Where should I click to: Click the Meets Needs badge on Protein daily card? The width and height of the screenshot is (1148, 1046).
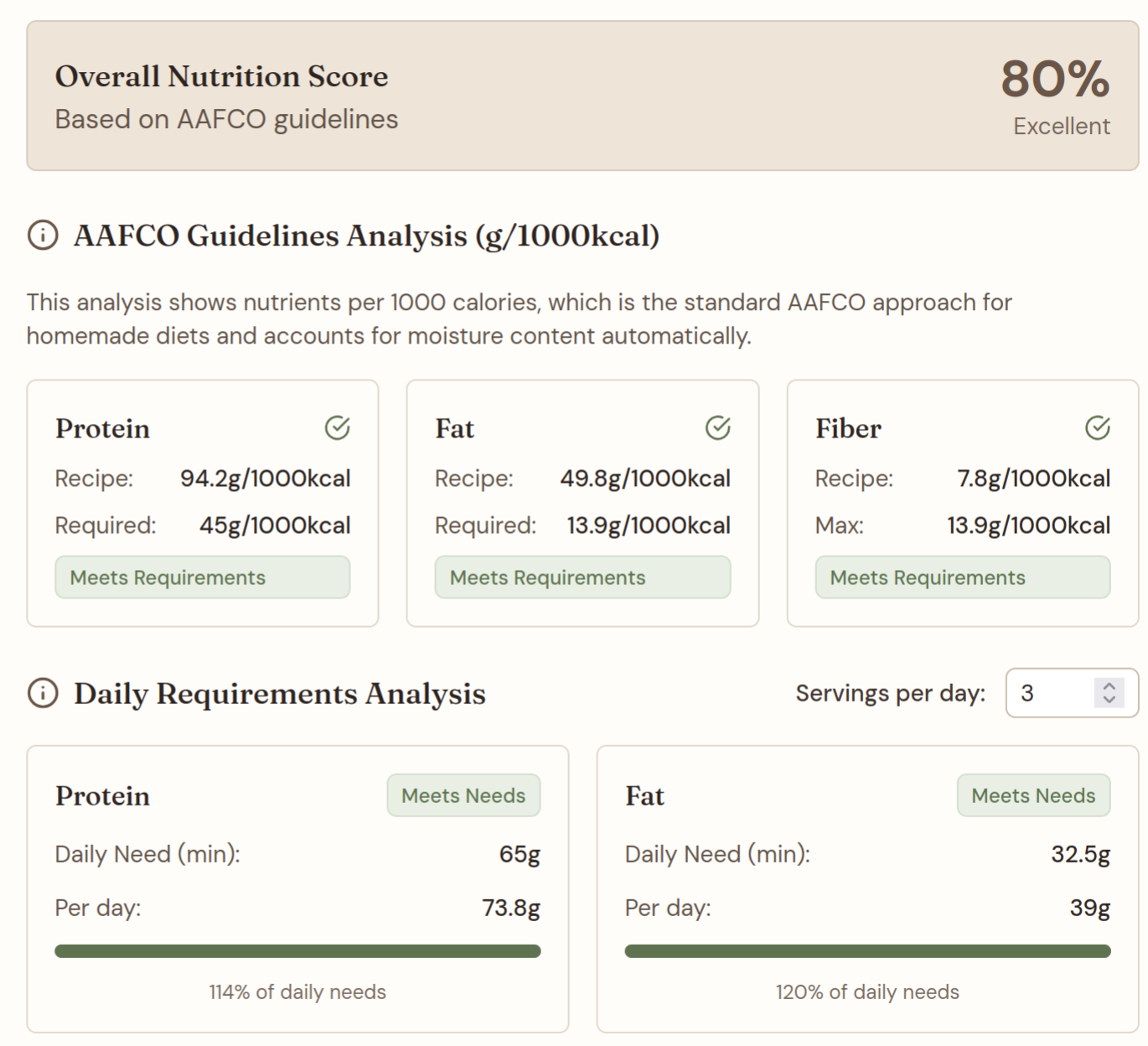click(463, 795)
